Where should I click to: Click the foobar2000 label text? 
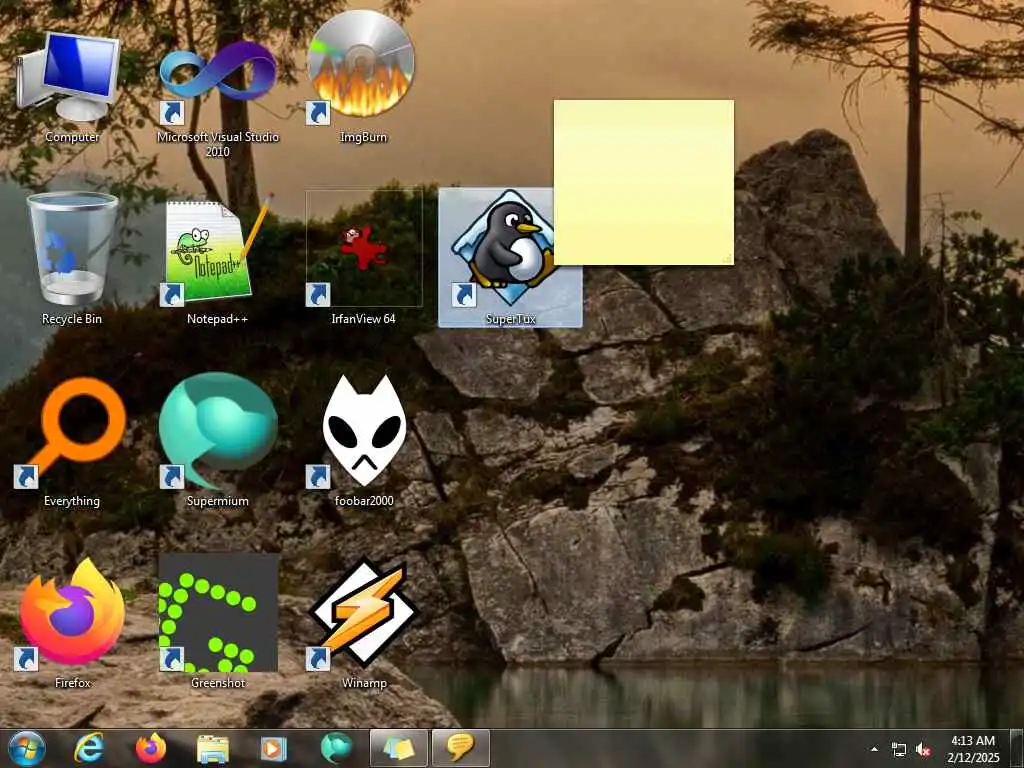364,501
